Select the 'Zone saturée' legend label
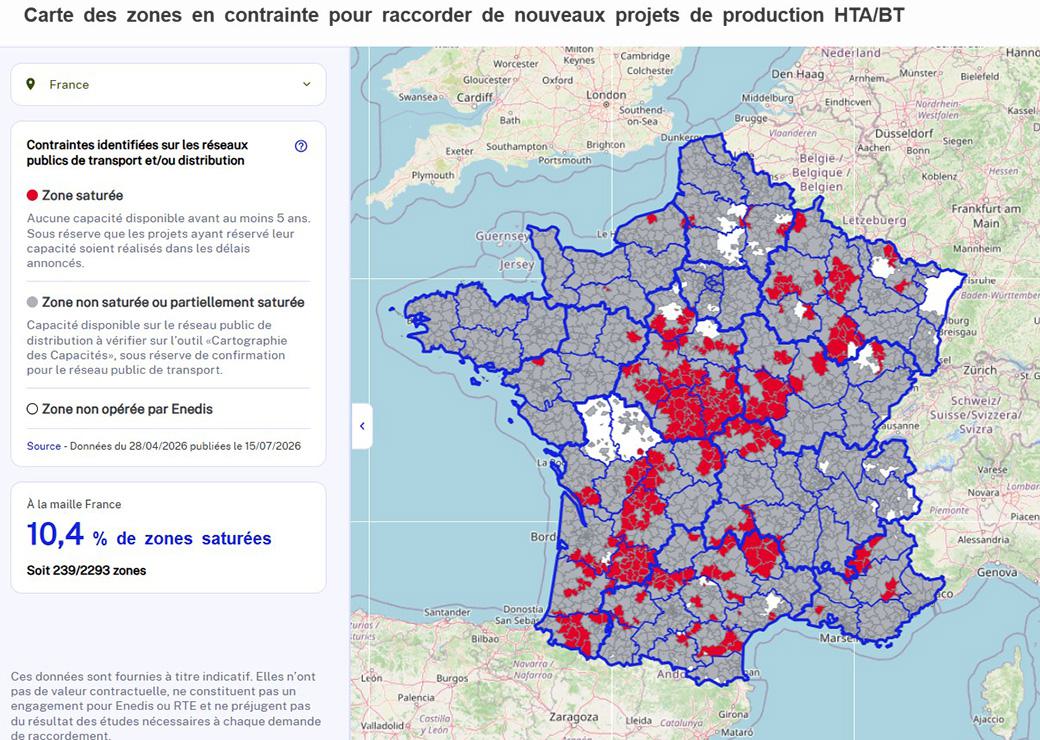 pos(82,196)
